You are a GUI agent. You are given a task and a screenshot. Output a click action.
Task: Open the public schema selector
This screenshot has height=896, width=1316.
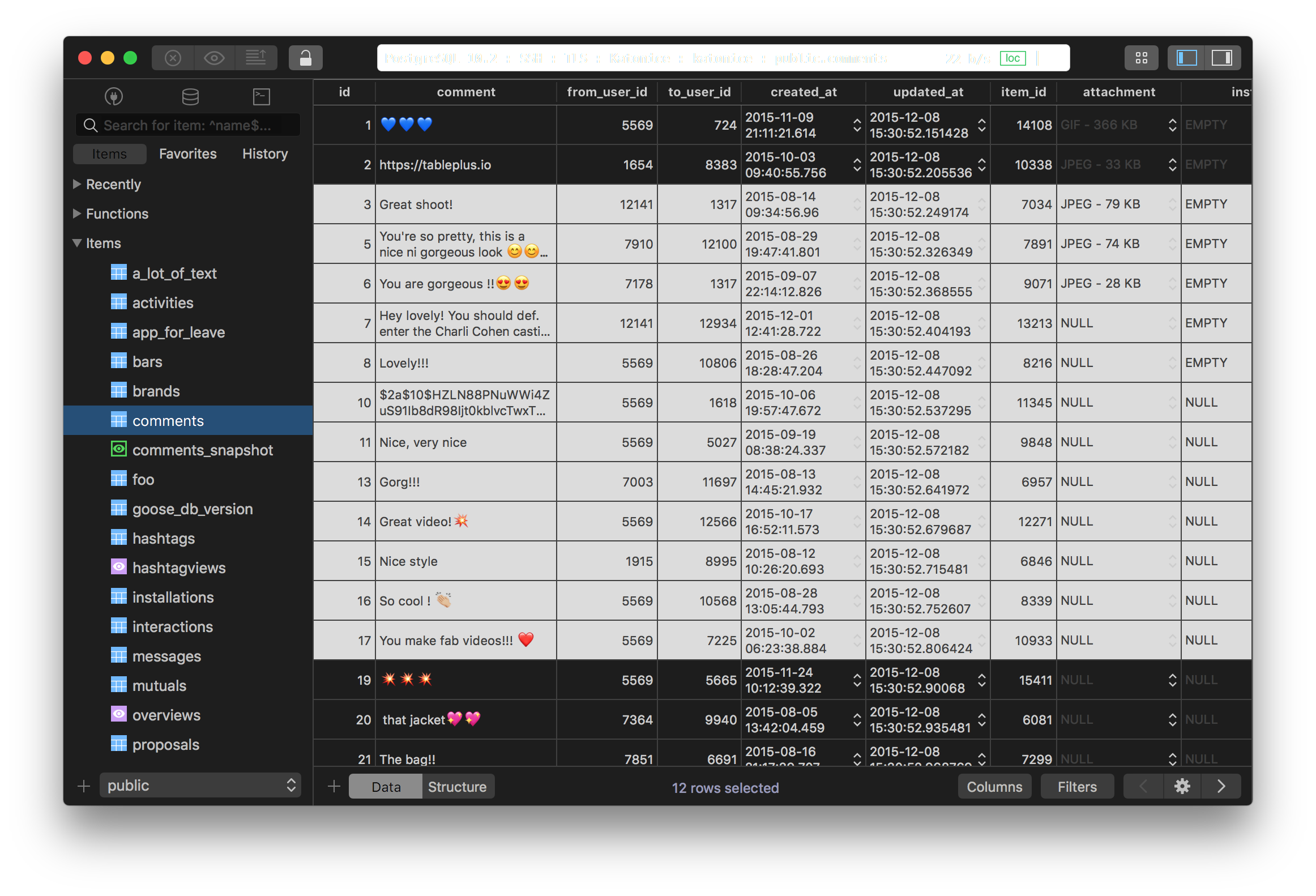point(200,785)
